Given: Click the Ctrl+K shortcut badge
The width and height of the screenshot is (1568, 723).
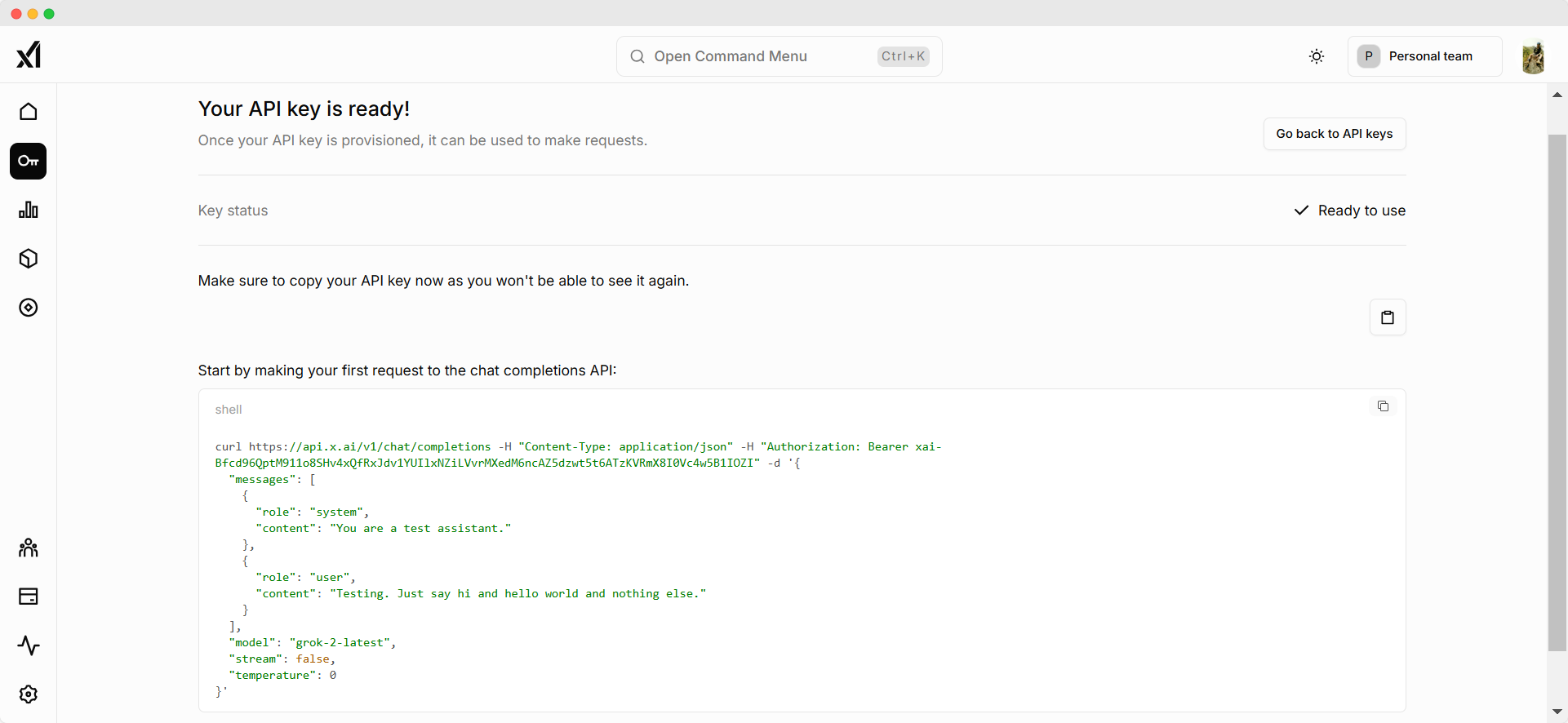Looking at the screenshot, I should [x=904, y=56].
